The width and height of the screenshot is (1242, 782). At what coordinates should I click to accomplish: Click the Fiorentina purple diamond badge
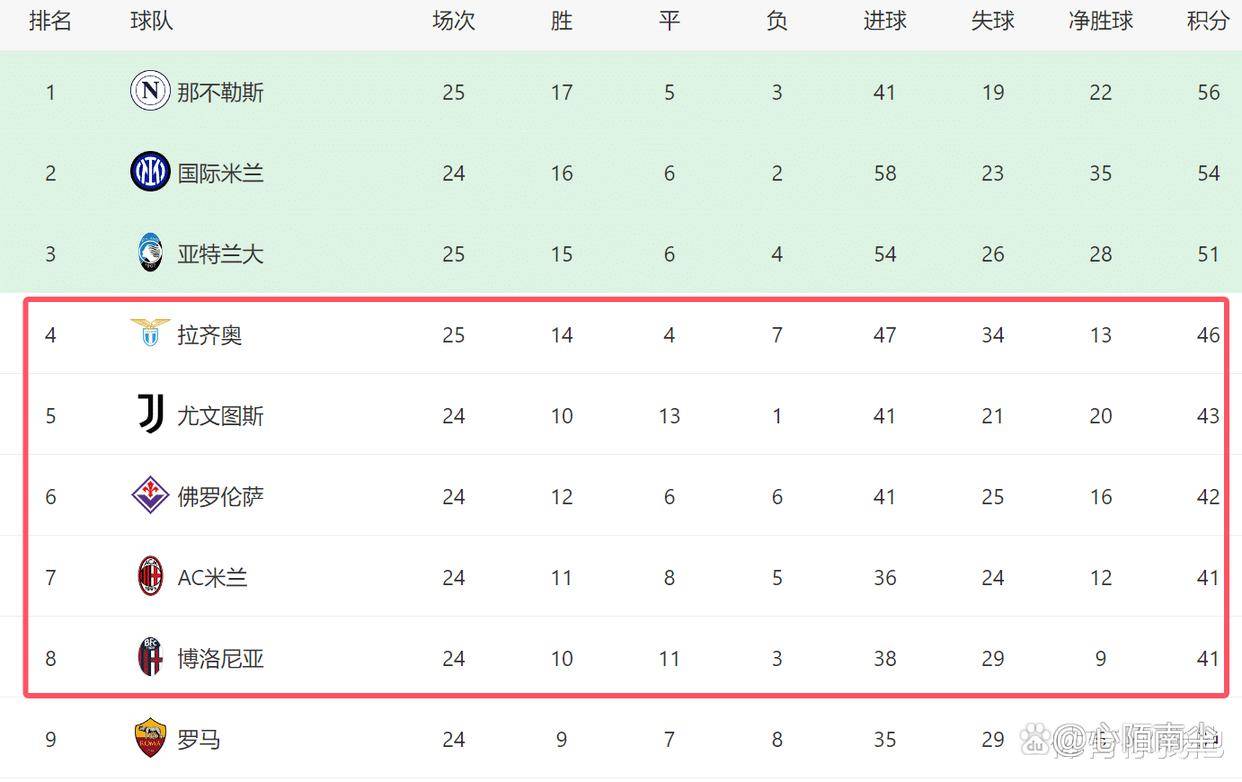[x=150, y=495]
